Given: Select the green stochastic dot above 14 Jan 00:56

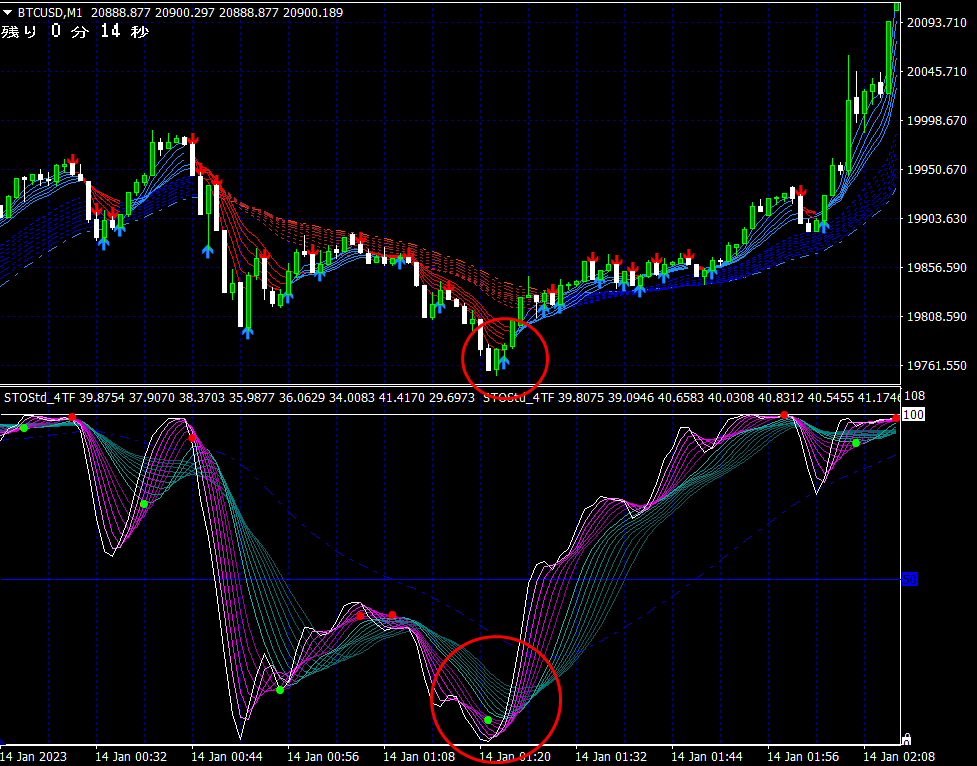Looking at the screenshot, I should click(x=280, y=690).
